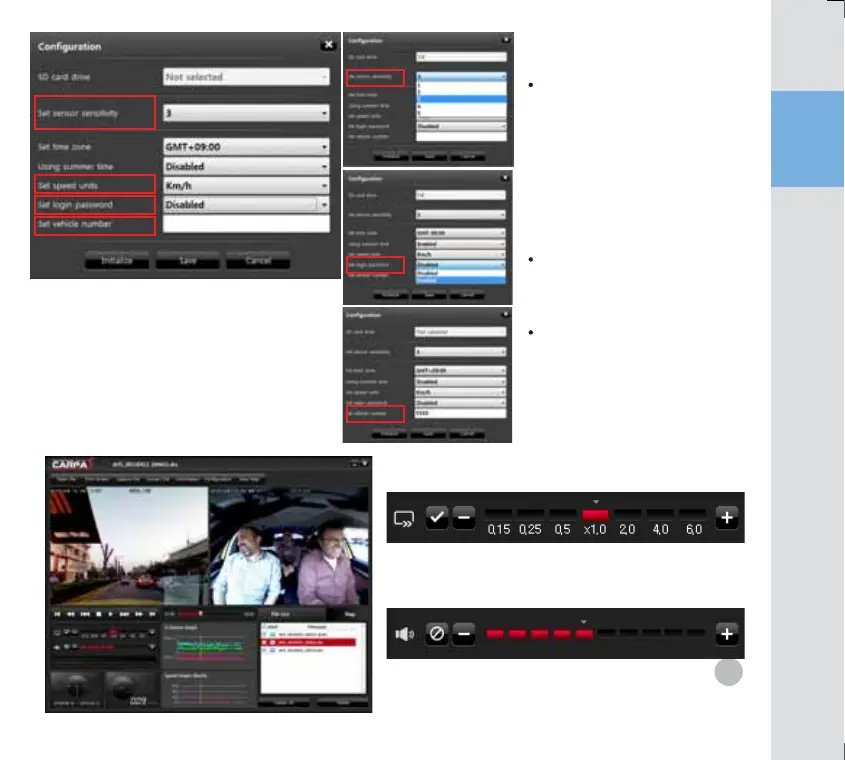Stop playback in the CARPA player
The height and width of the screenshot is (760, 845).
click(99, 614)
